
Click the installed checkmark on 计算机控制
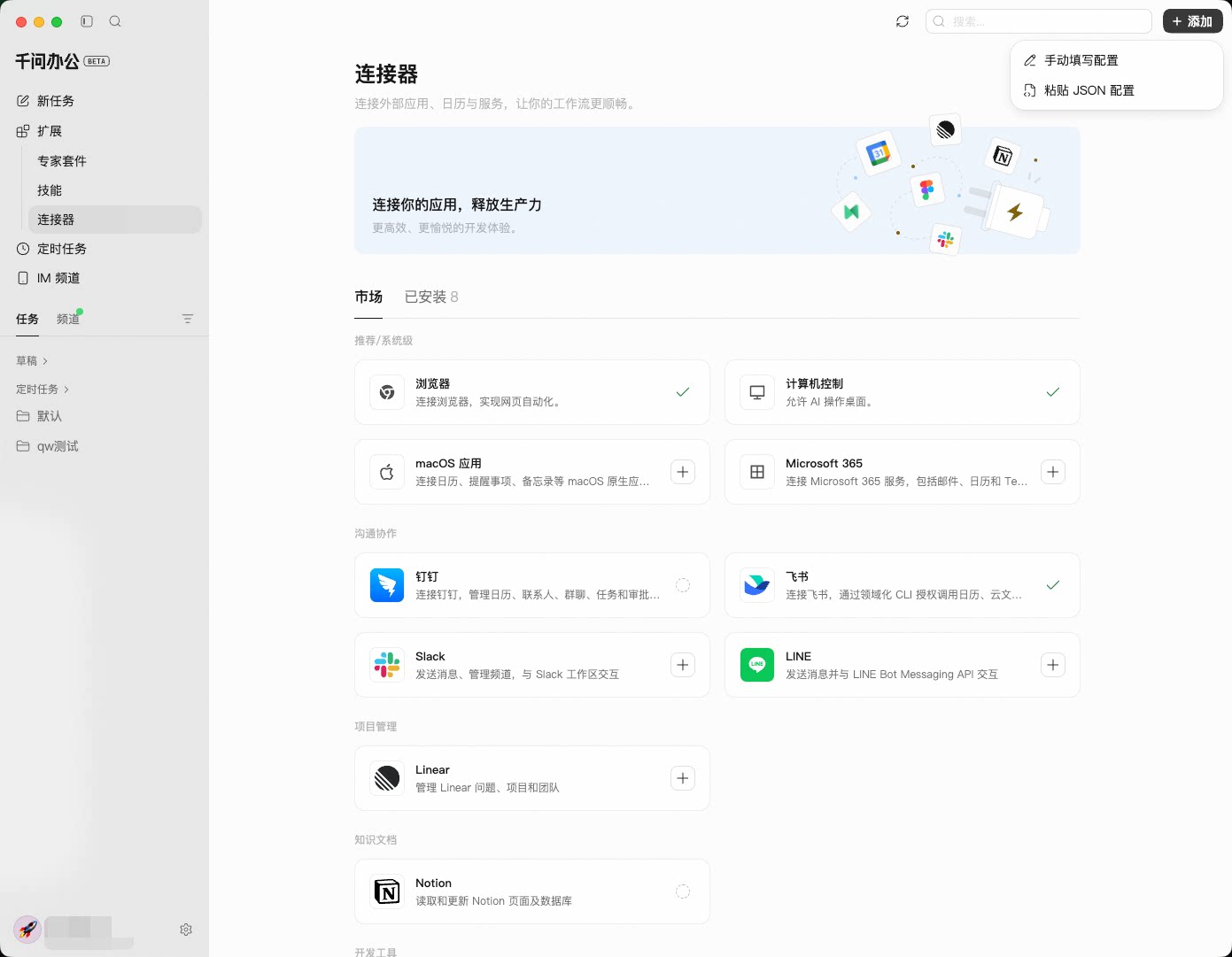point(1053,392)
